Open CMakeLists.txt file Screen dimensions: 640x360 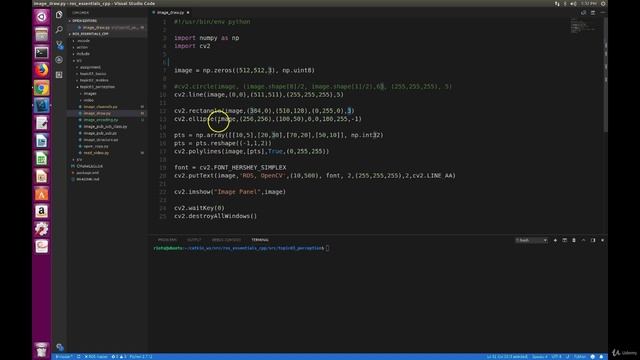coord(89,166)
